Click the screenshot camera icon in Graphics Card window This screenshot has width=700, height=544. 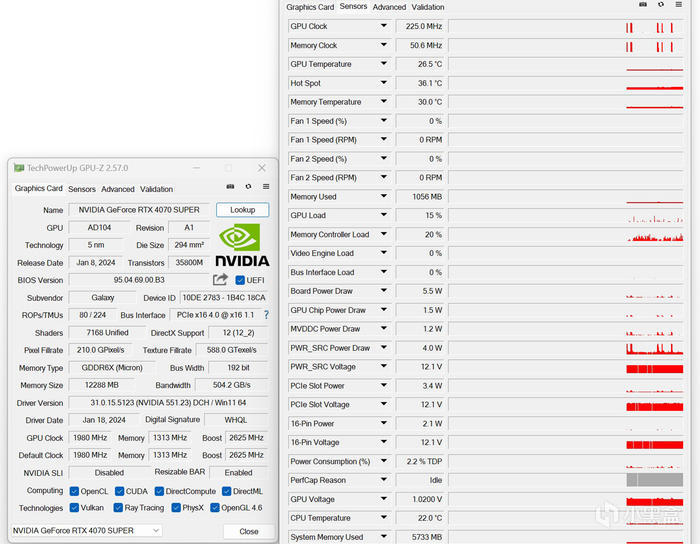230,187
